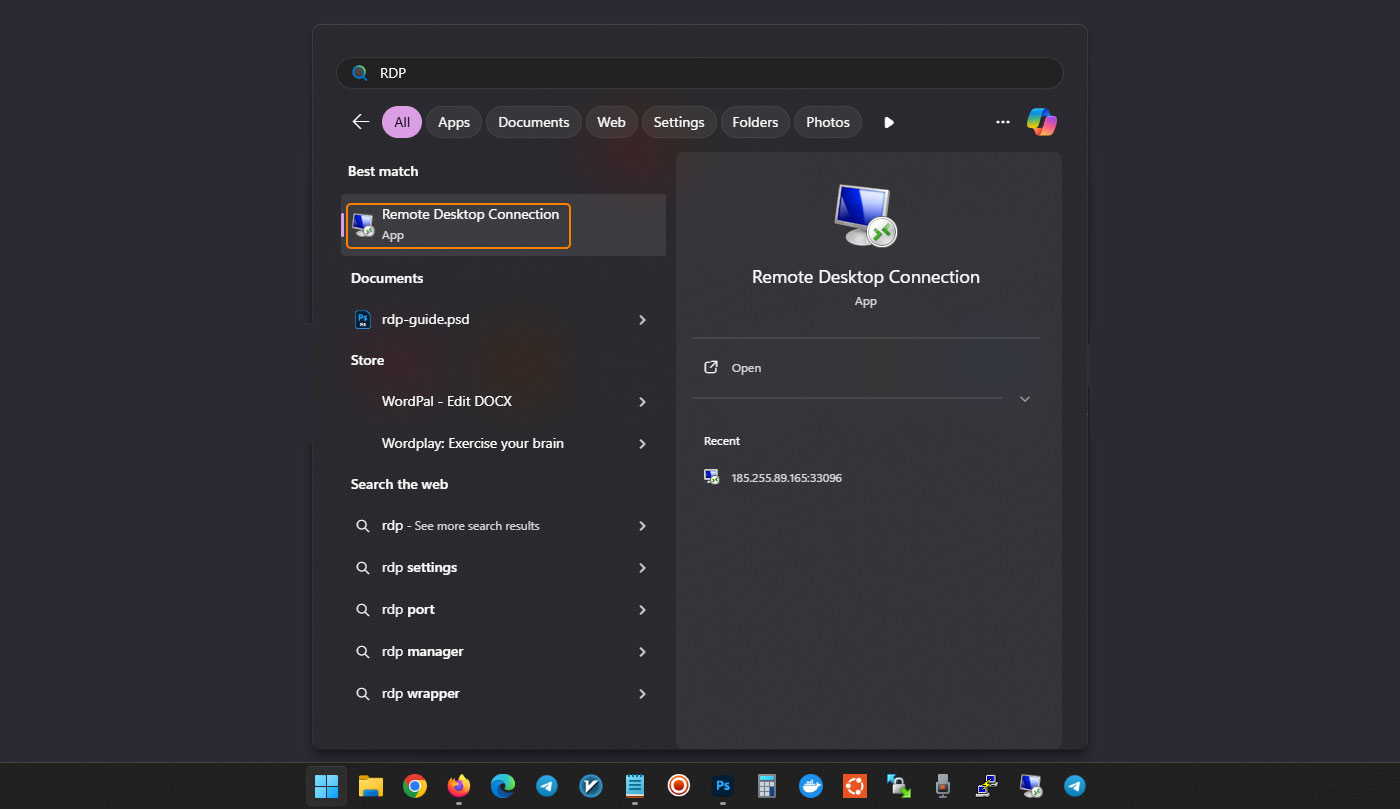Screen dimensions: 1400x809
Task: Click the back arrow in search panel
Action: tap(361, 122)
